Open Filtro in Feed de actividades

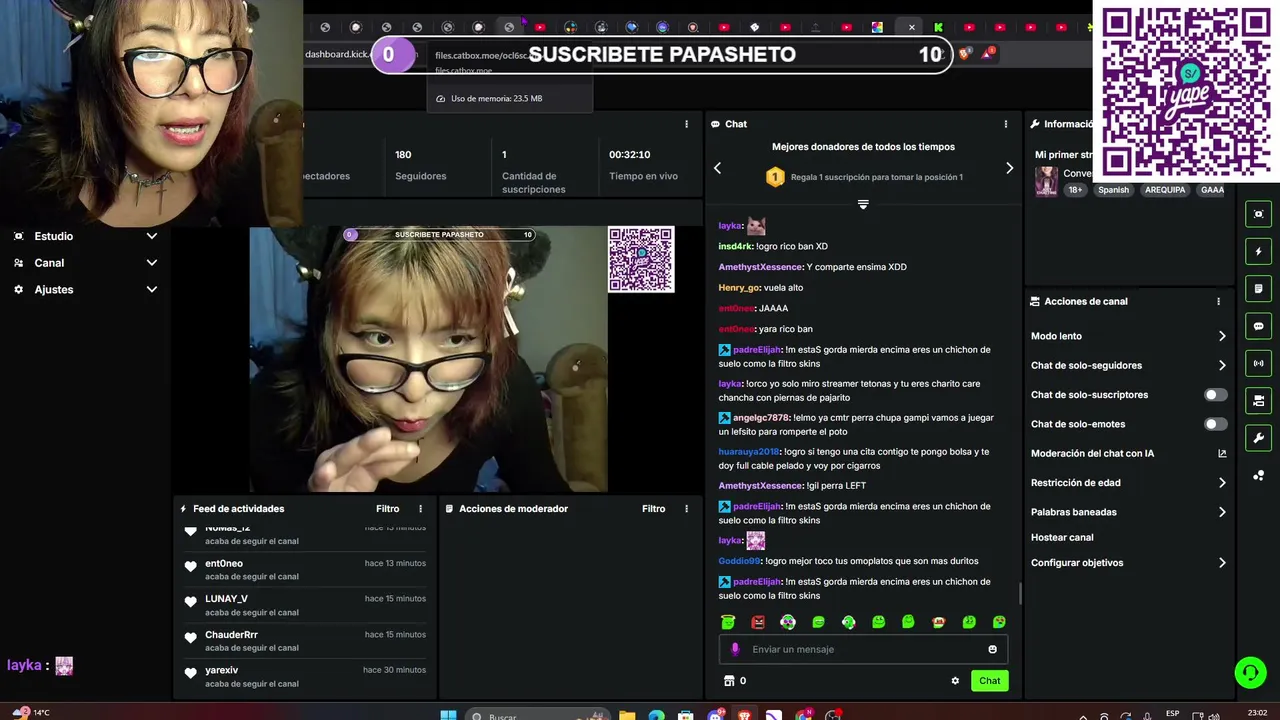pos(388,509)
